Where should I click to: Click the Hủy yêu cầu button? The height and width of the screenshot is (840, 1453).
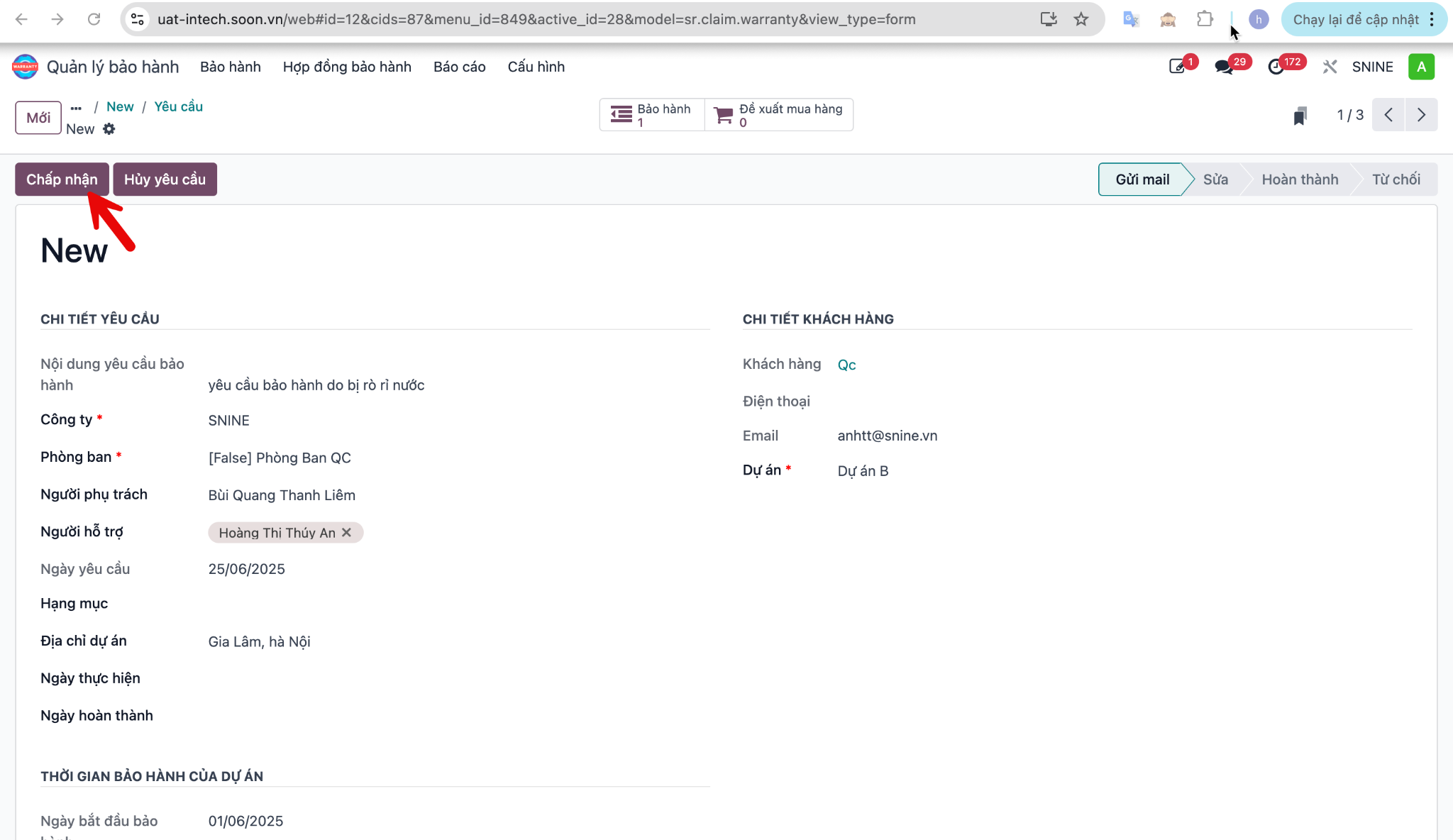point(165,179)
